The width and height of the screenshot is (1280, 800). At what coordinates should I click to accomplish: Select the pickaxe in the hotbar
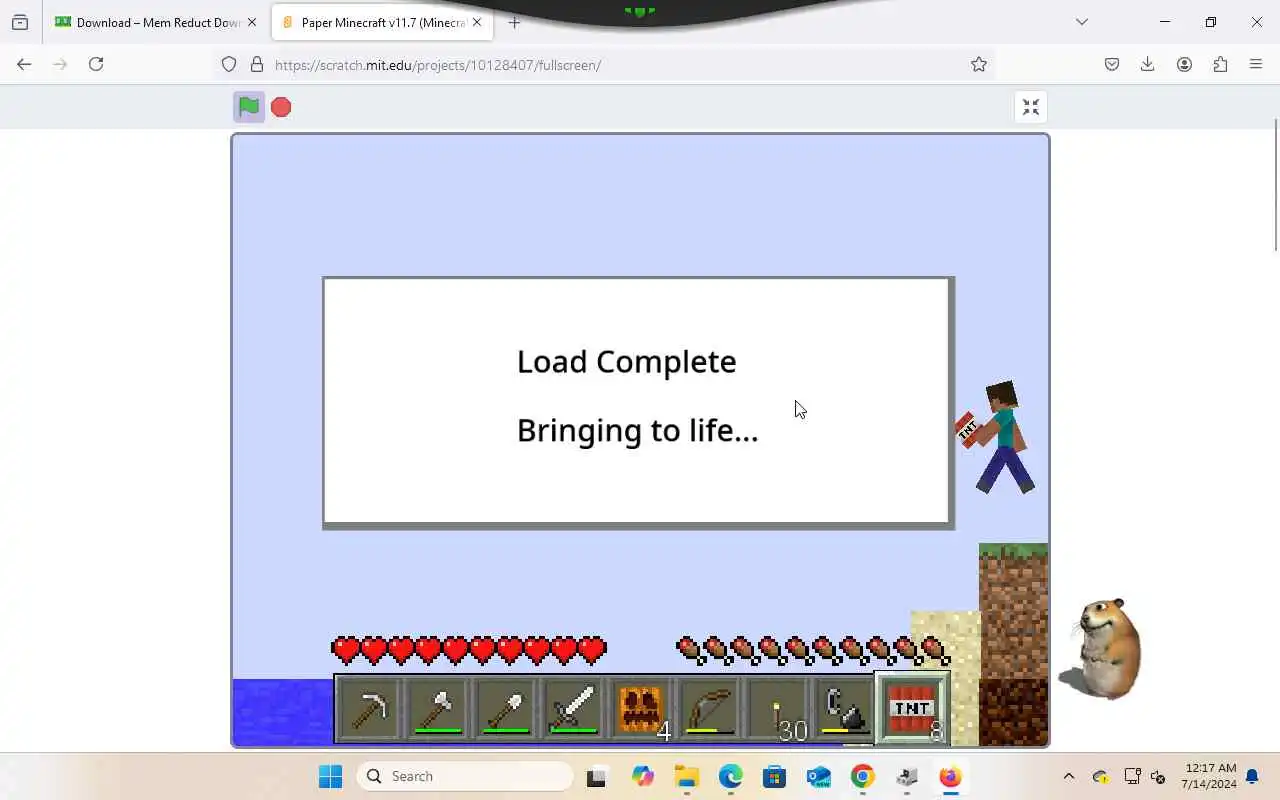[x=369, y=709]
